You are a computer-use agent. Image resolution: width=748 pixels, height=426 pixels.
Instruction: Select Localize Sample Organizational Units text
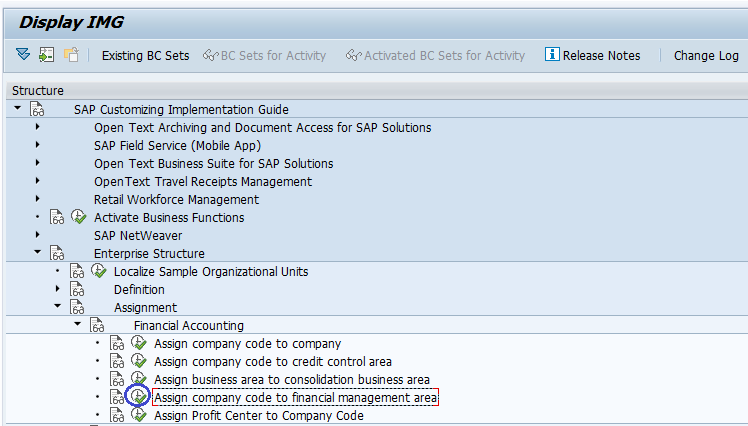211,271
